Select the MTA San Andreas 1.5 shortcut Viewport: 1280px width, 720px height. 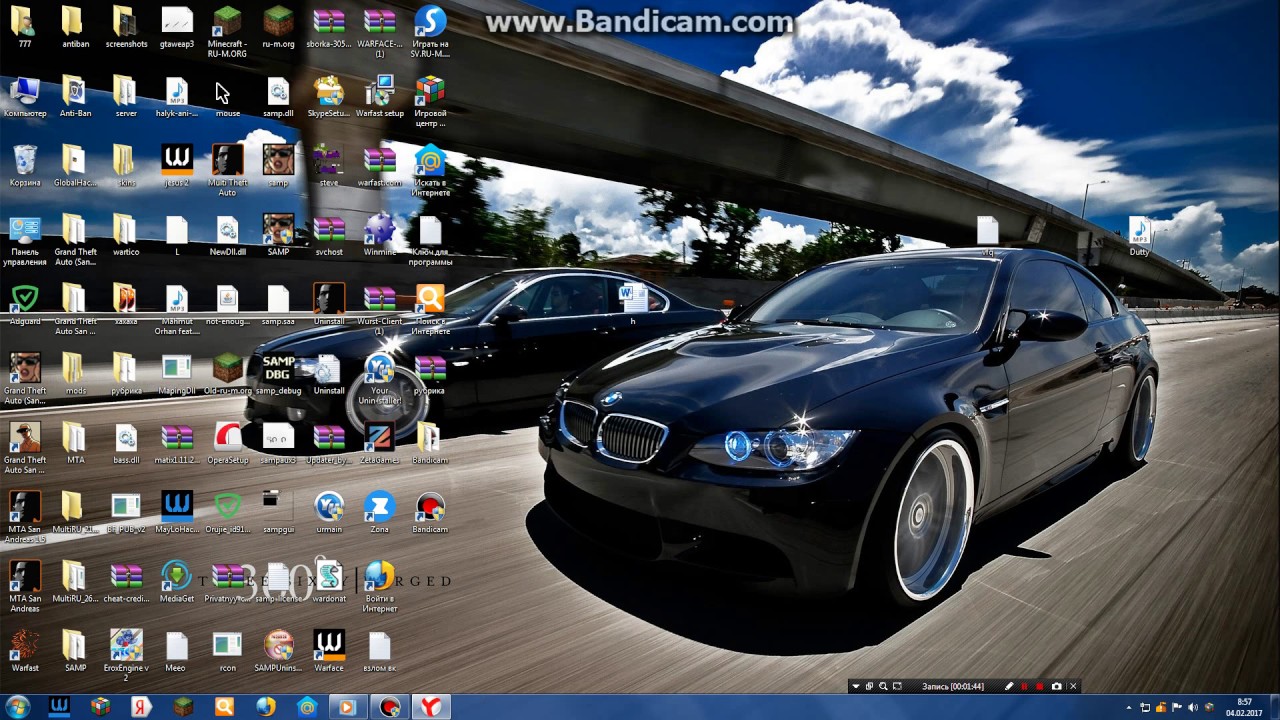pyautogui.click(x=25, y=518)
